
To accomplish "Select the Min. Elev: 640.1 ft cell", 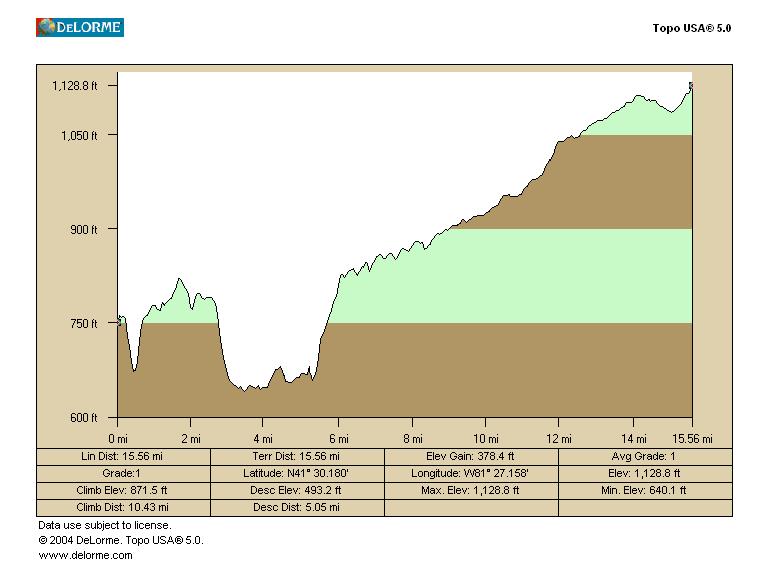I will (645, 490).
